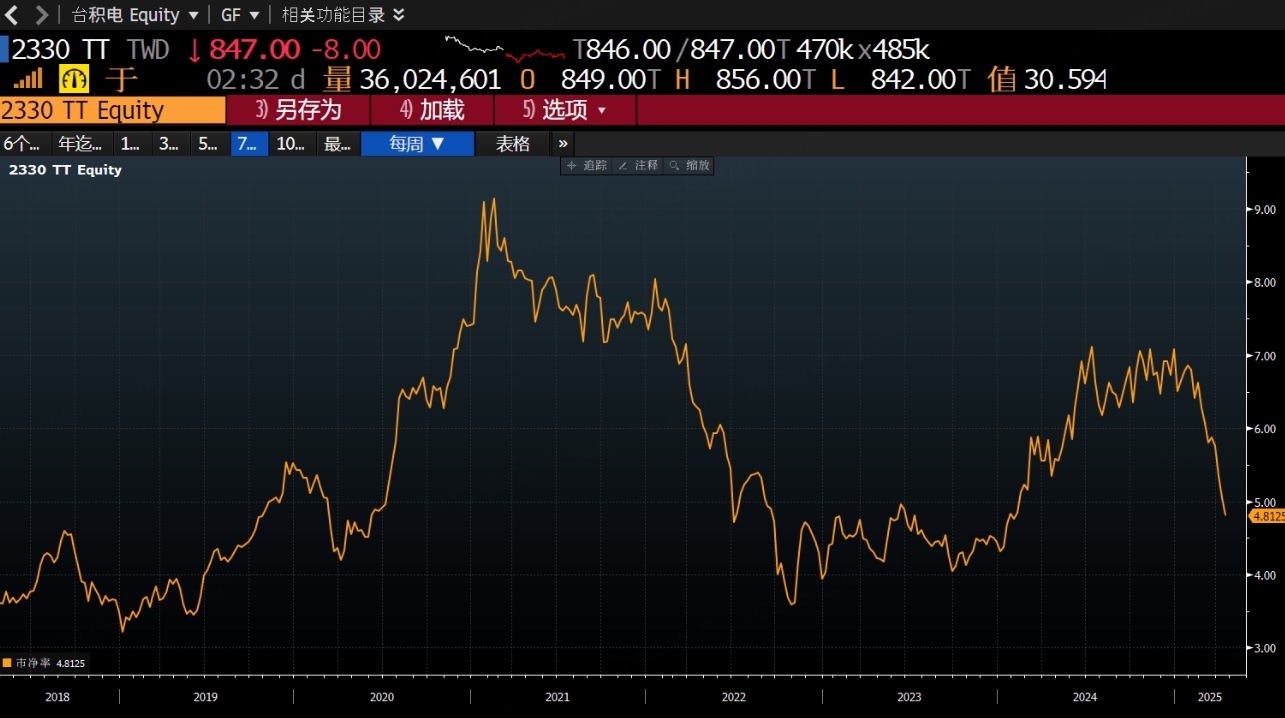Click the 2025 label on time axis
The width and height of the screenshot is (1285, 718).
click(1210, 697)
